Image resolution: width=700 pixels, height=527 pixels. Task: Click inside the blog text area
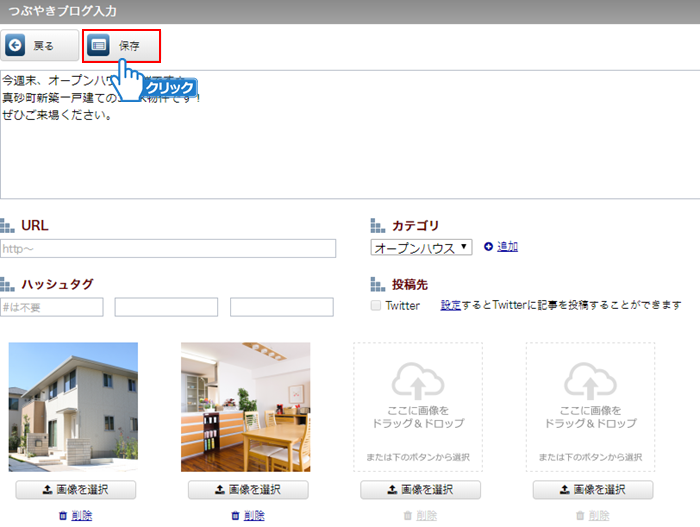350,150
